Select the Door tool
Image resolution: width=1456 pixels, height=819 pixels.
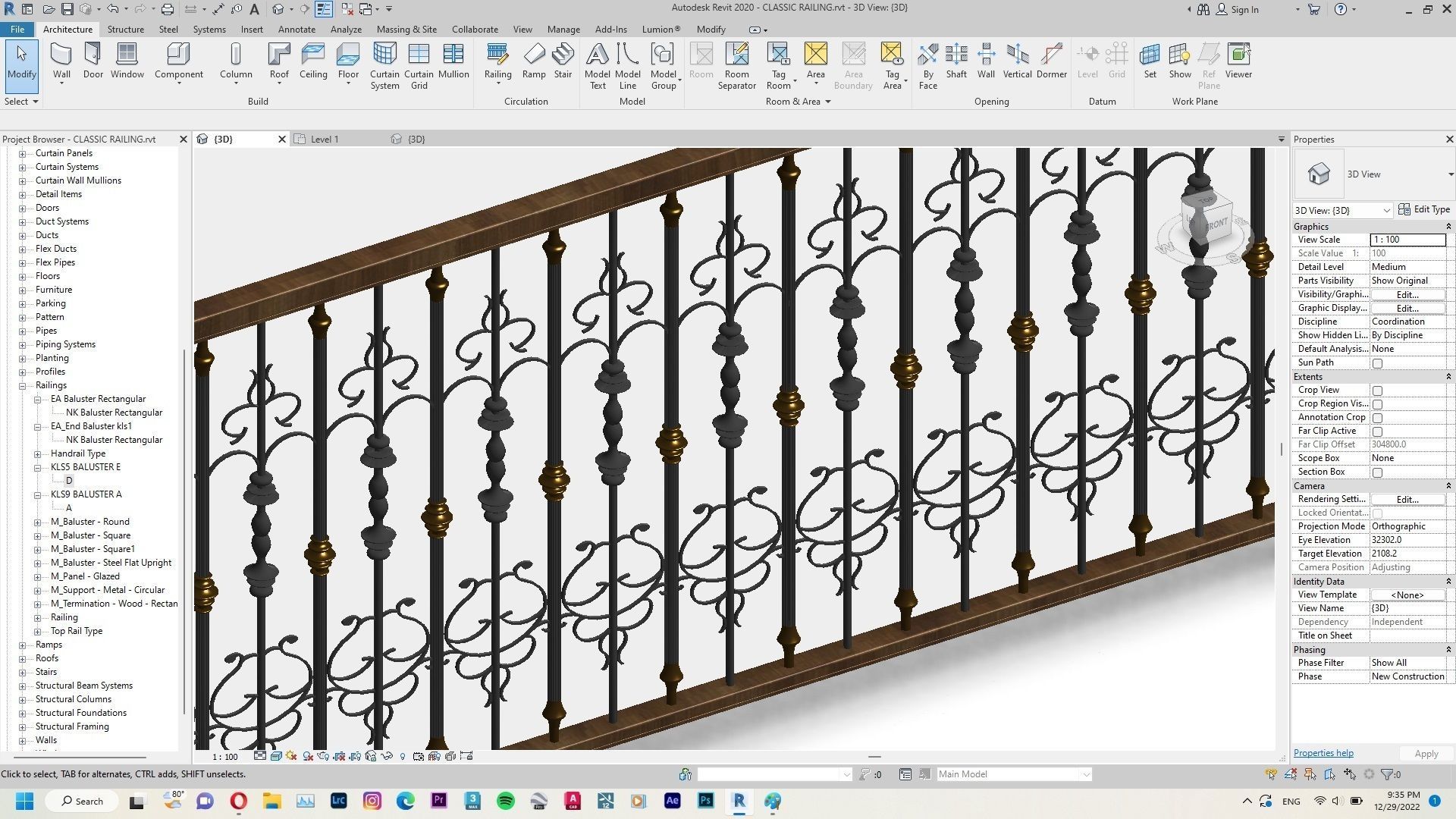coord(93,61)
